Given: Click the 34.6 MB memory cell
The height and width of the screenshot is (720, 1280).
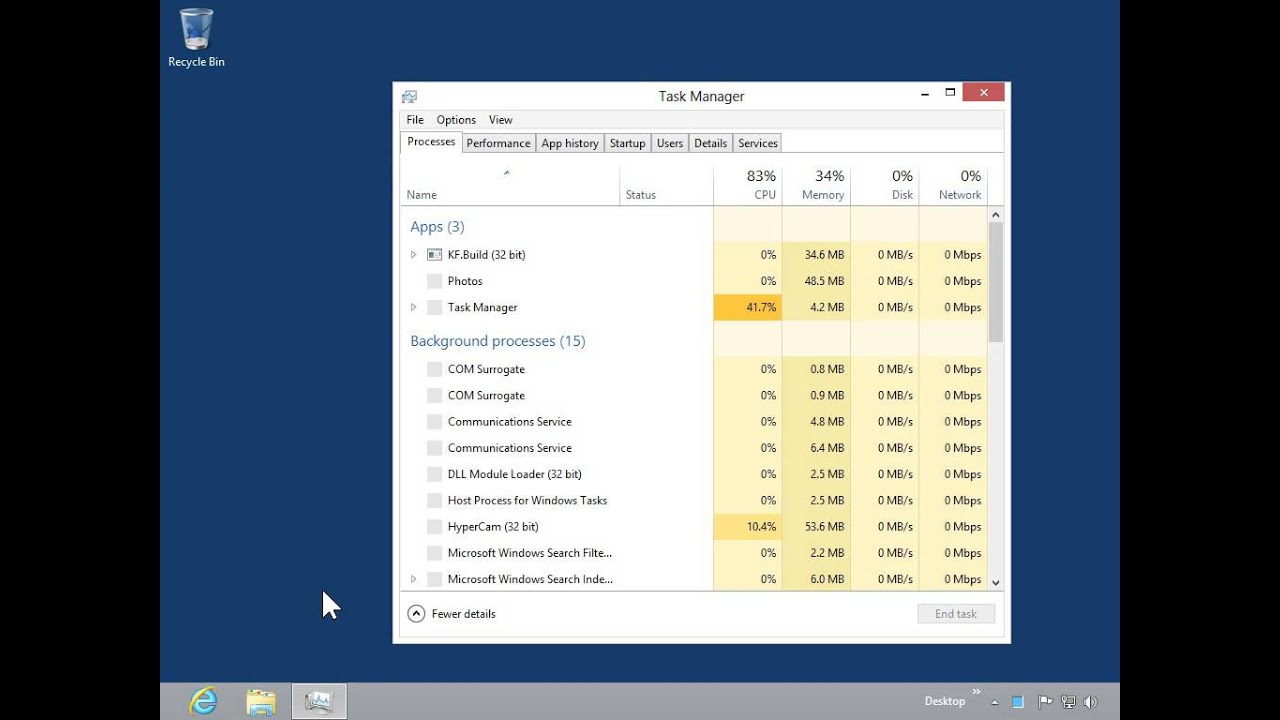Looking at the screenshot, I should click(816, 255).
